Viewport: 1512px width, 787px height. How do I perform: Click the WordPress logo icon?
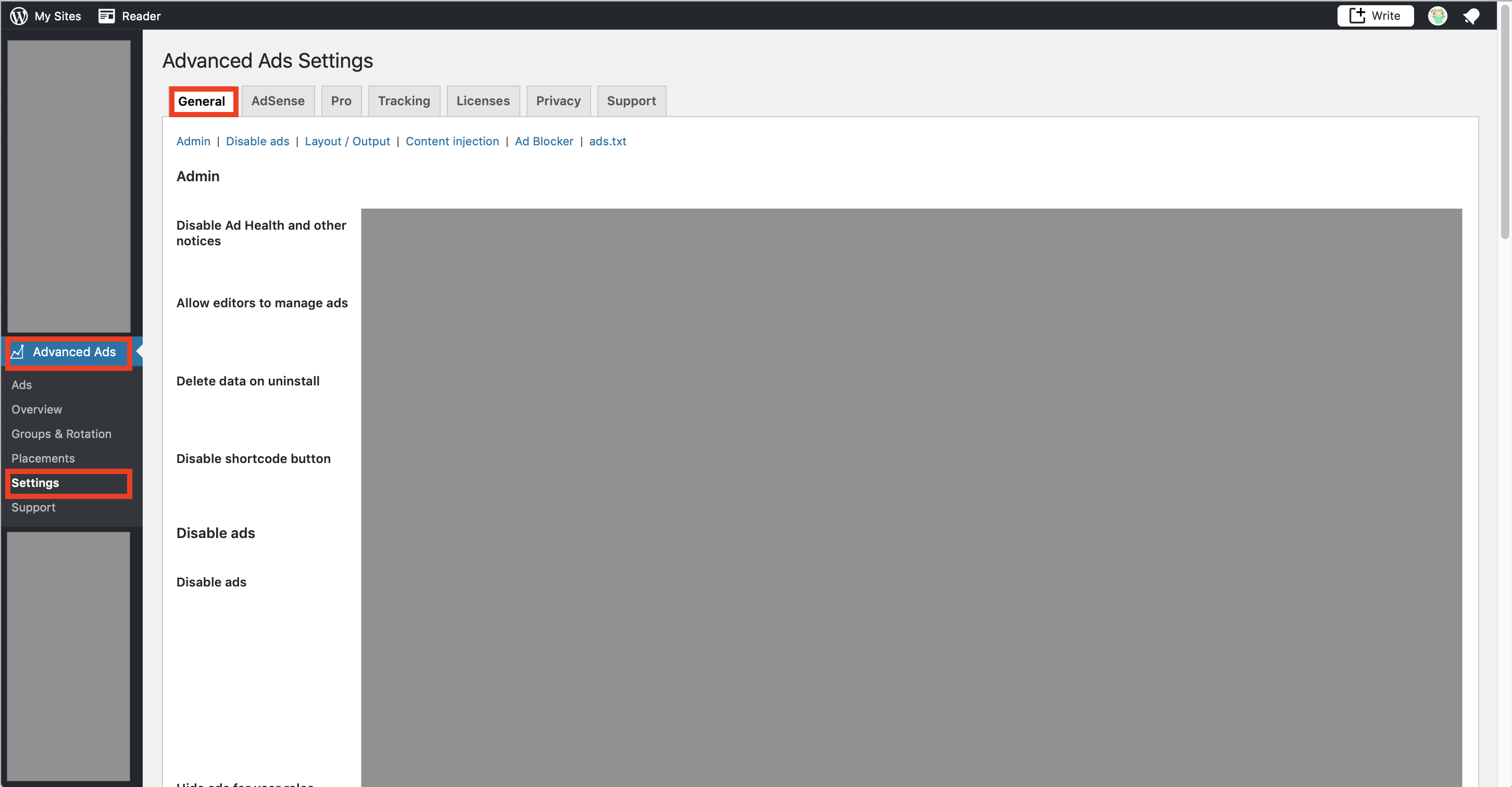coord(19,16)
